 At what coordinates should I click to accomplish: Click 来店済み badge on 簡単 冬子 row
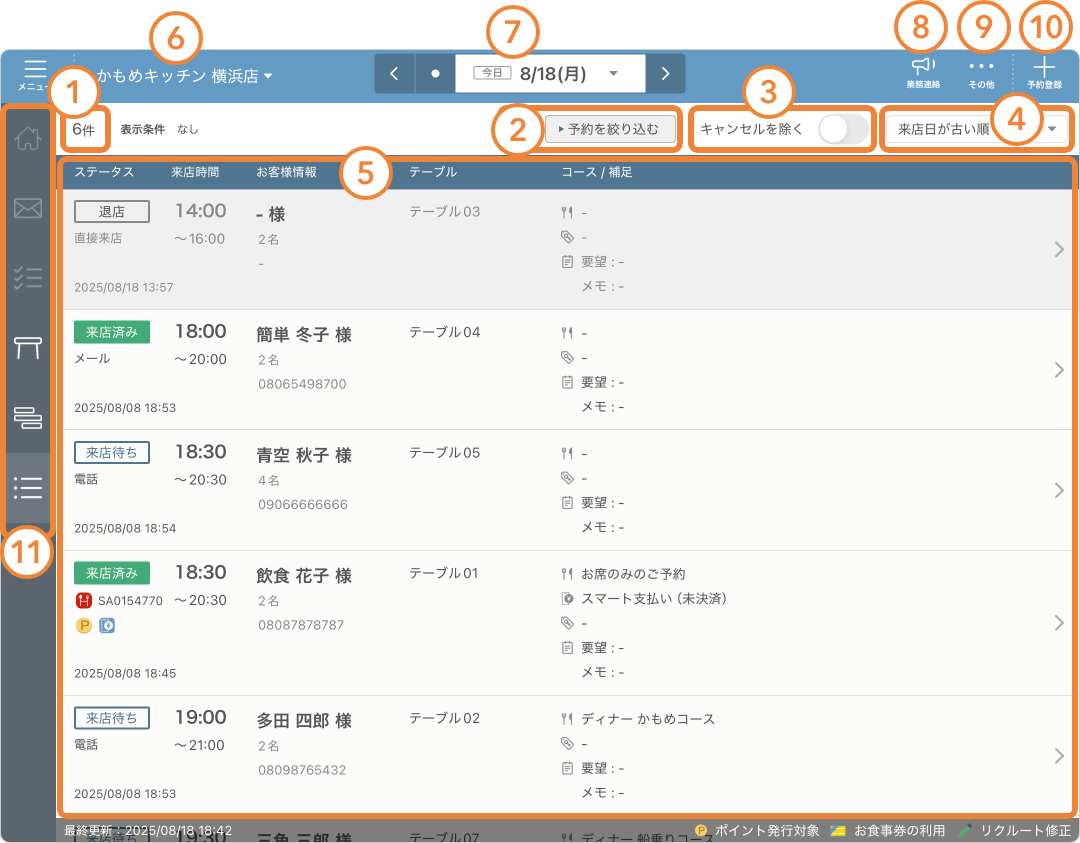click(112, 332)
